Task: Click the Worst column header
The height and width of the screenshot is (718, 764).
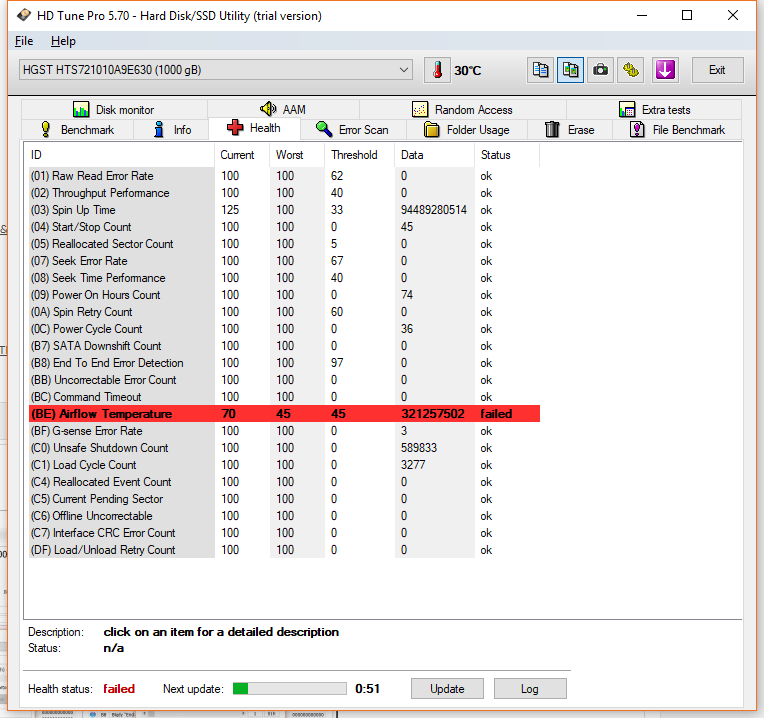Action: pos(297,155)
